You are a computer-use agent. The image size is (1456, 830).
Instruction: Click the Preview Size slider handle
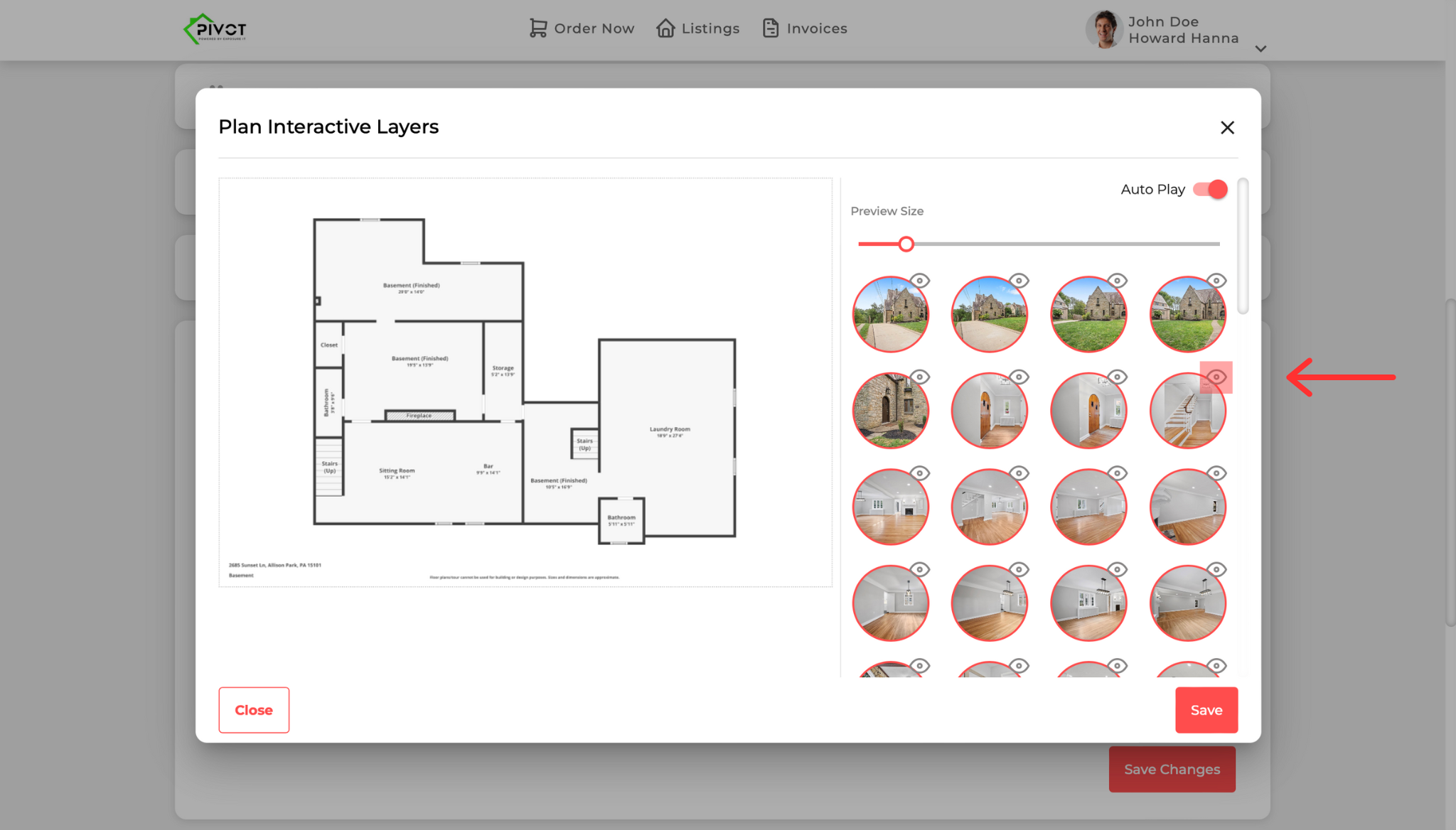[906, 244]
